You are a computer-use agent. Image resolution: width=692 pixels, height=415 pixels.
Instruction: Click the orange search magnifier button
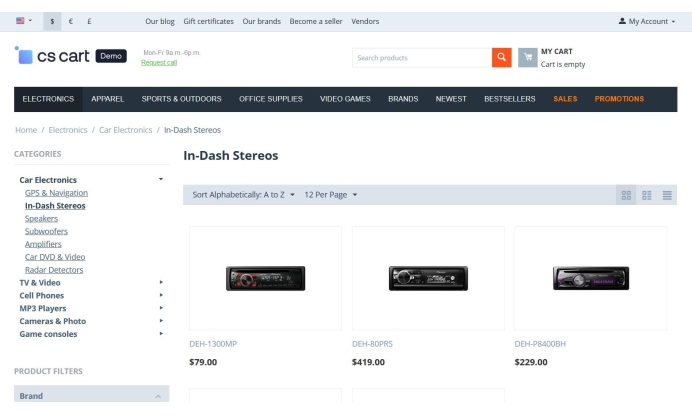502,58
